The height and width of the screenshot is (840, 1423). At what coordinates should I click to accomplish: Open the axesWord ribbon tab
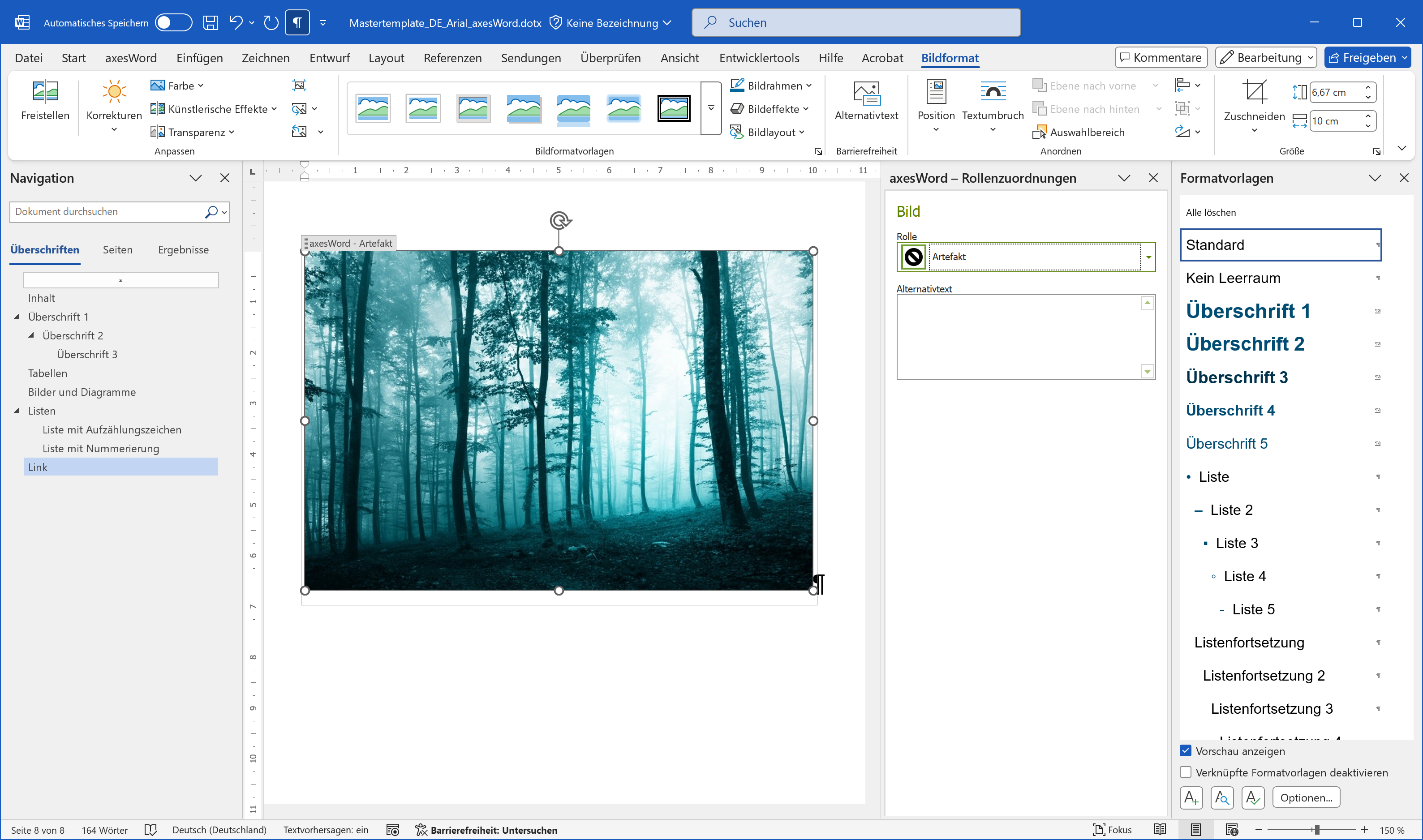131,58
